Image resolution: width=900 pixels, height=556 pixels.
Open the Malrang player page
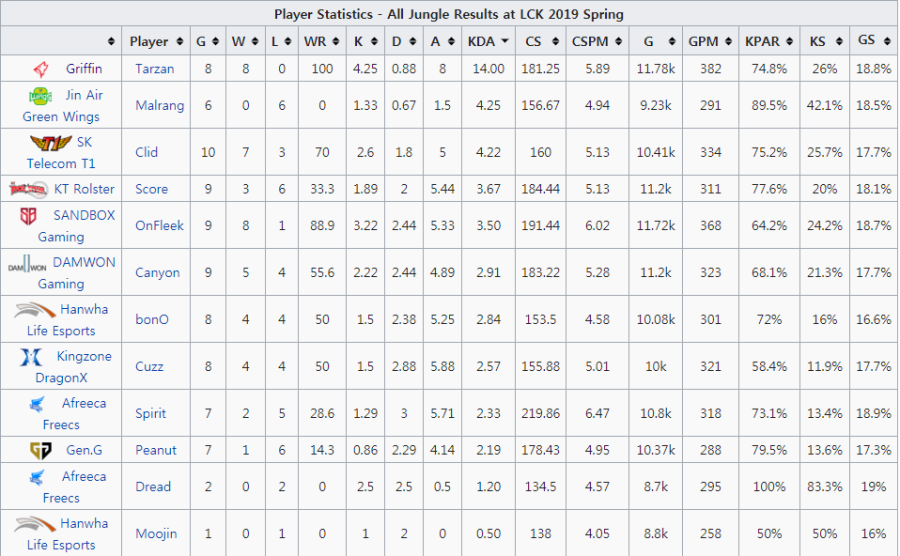[160, 106]
